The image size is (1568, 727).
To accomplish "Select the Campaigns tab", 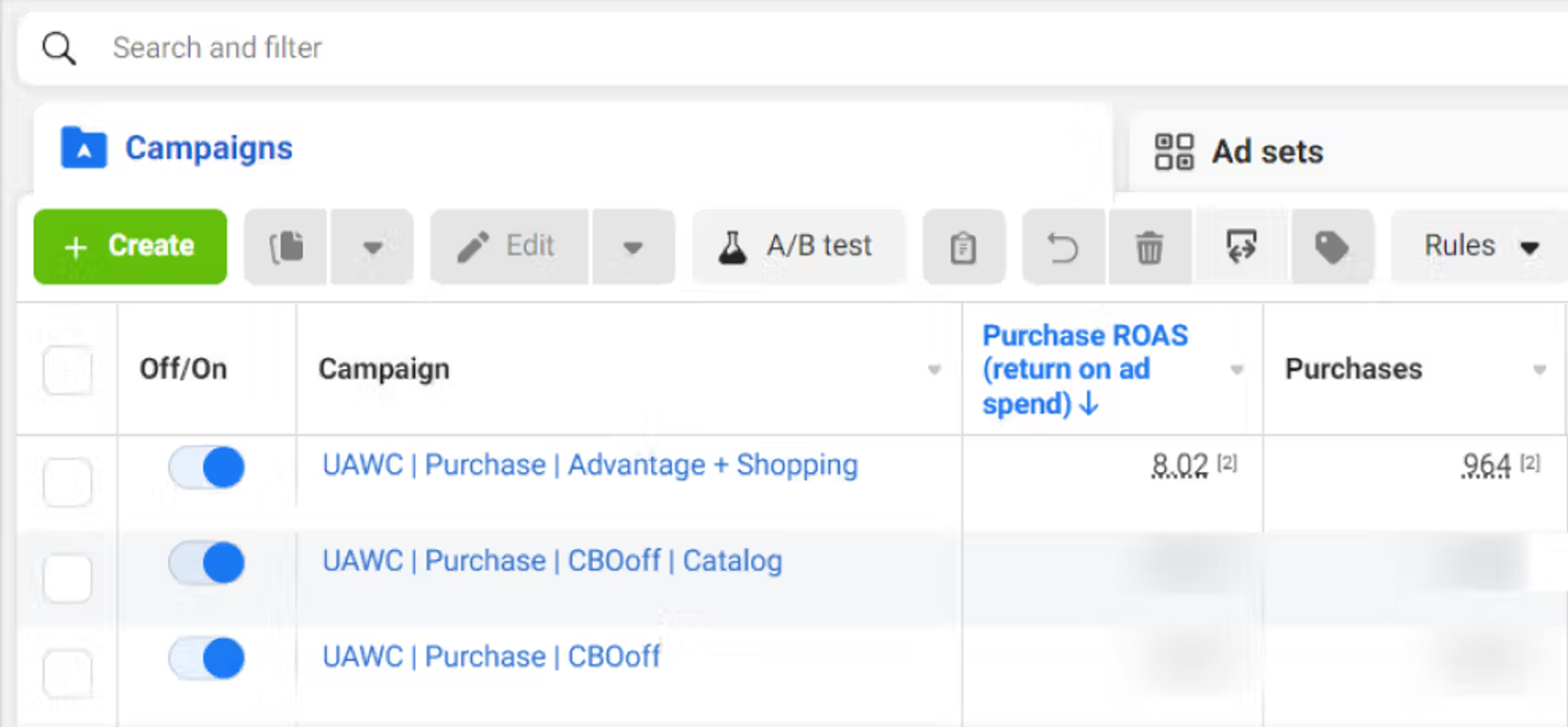I will [x=208, y=148].
